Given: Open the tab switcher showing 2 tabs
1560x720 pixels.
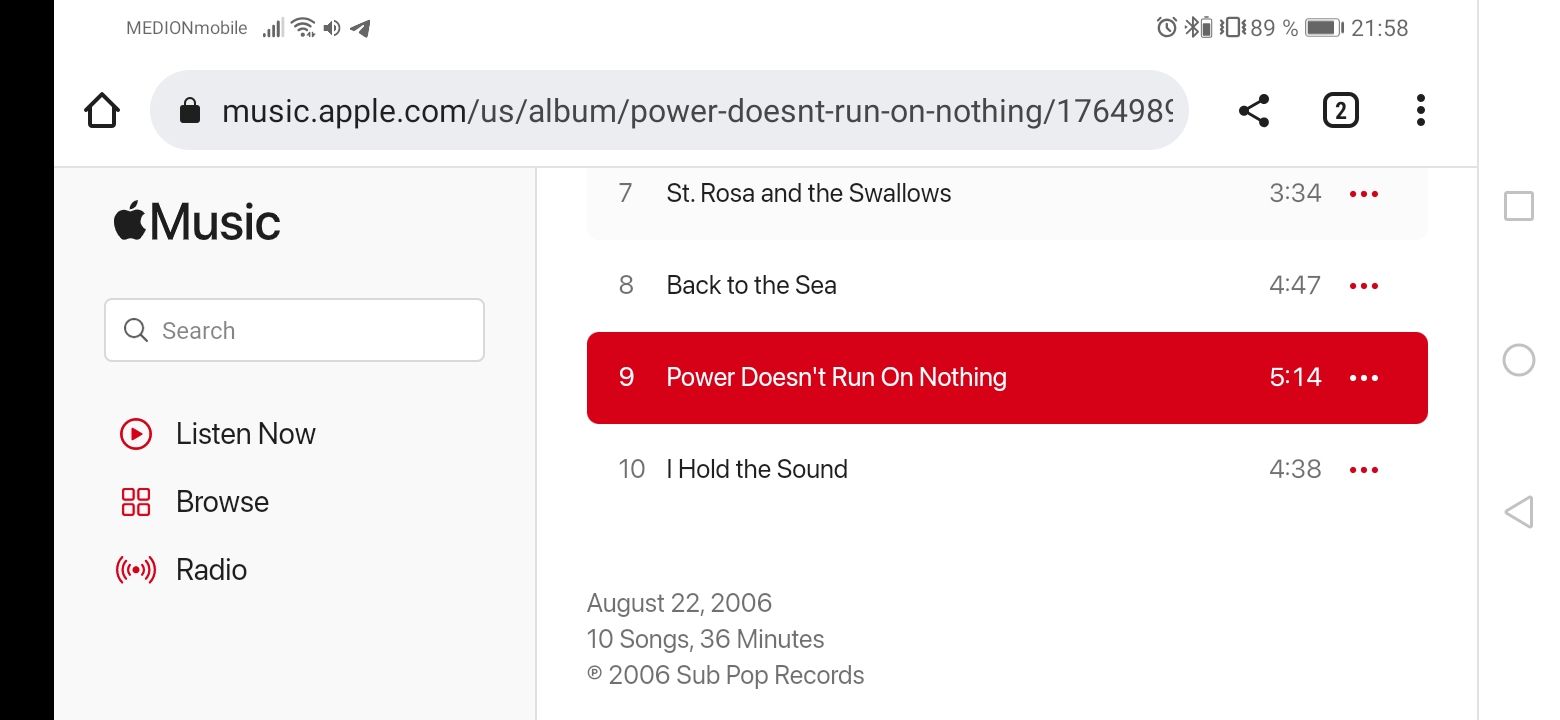Looking at the screenshot, I should pos(1340,110).
